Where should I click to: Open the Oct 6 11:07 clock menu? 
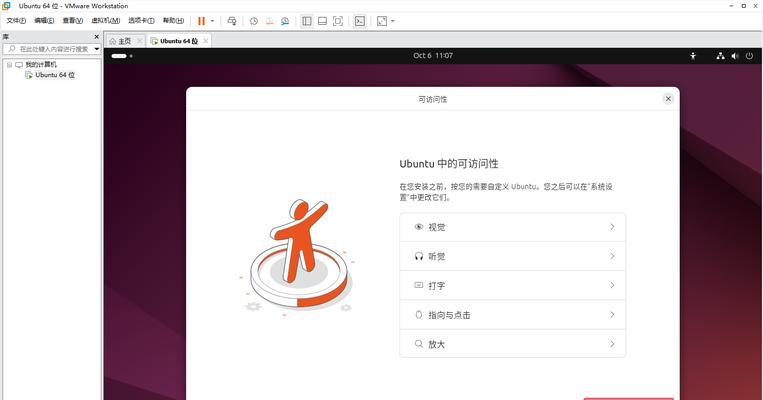[x=433, y=55]
